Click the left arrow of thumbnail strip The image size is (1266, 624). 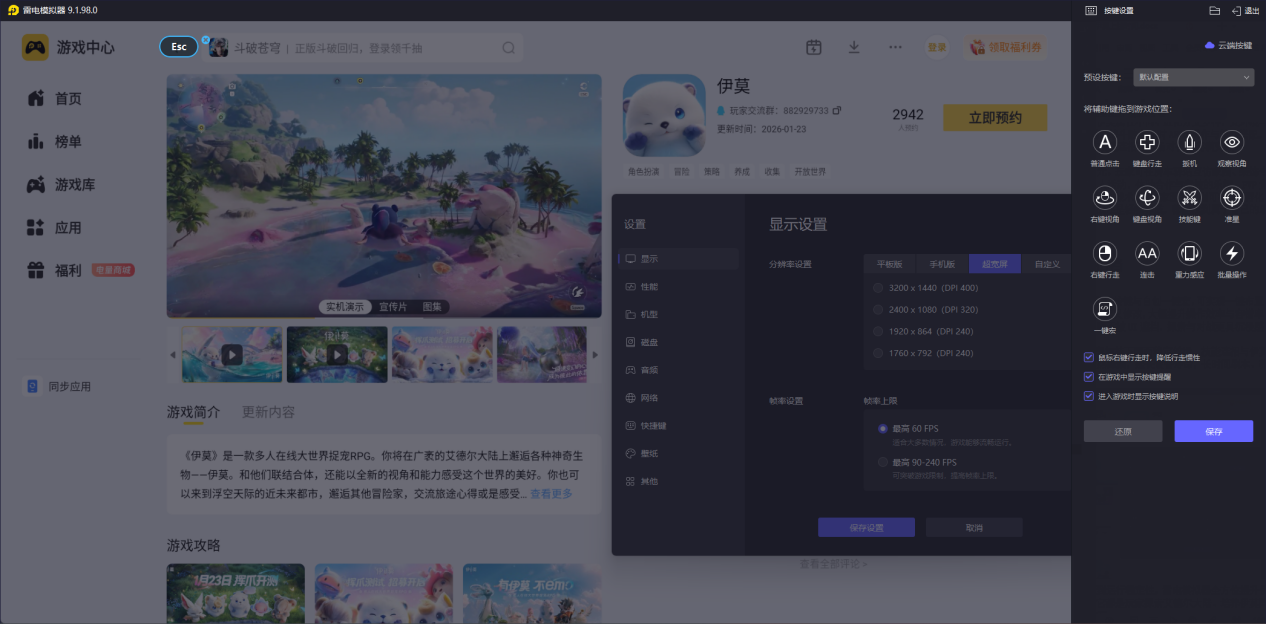tap(173, 355)
